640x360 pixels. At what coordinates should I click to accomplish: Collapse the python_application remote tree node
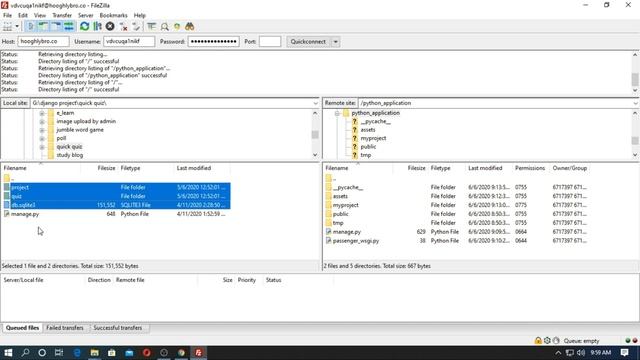[x=337, y=113]
